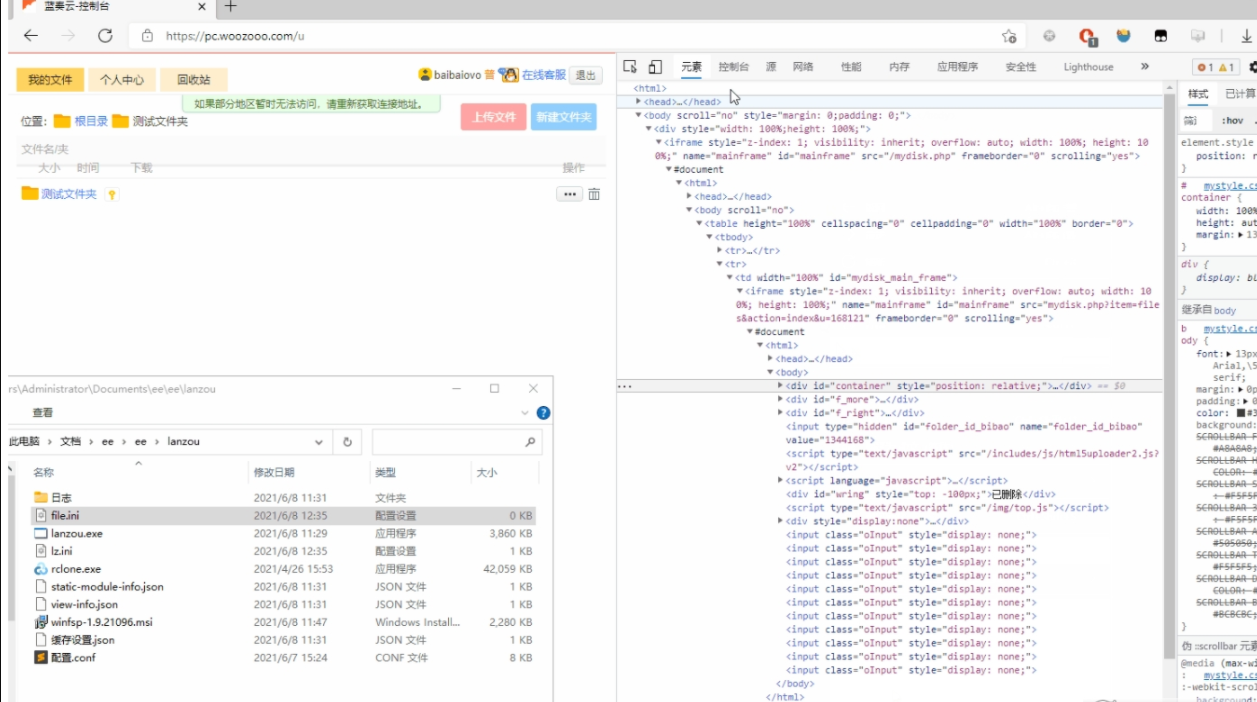Screen dimensions: 1257x702
Task: Toggle :hov element state button
Action: (1233, 120)
